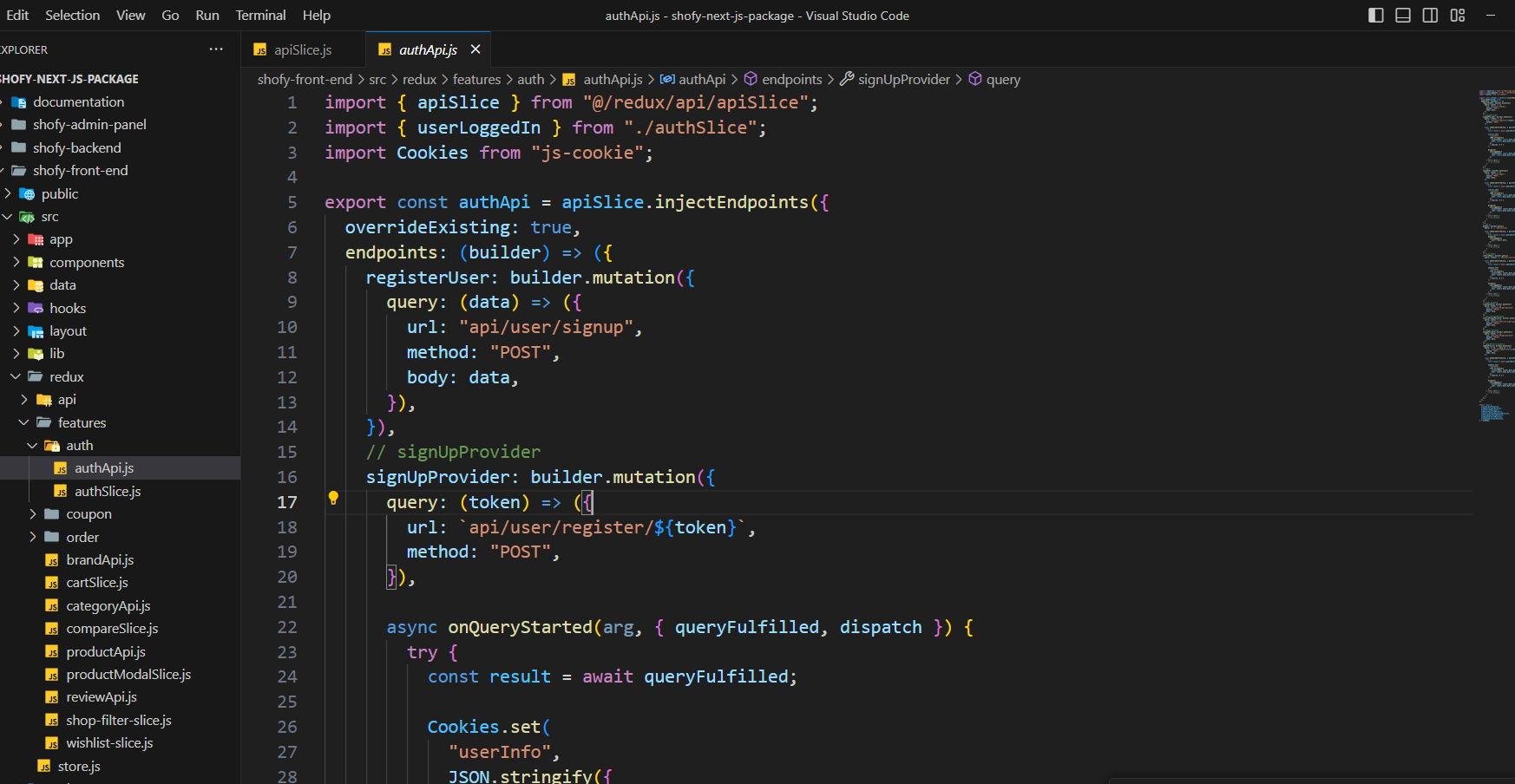
Task: Click features in breadcrumb path
Action: (477, 79)
